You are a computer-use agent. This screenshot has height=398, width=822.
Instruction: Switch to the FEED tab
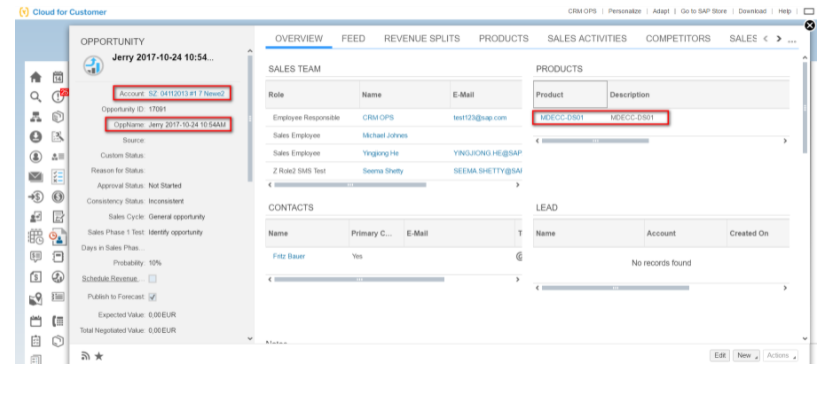(x=353, y=38)
